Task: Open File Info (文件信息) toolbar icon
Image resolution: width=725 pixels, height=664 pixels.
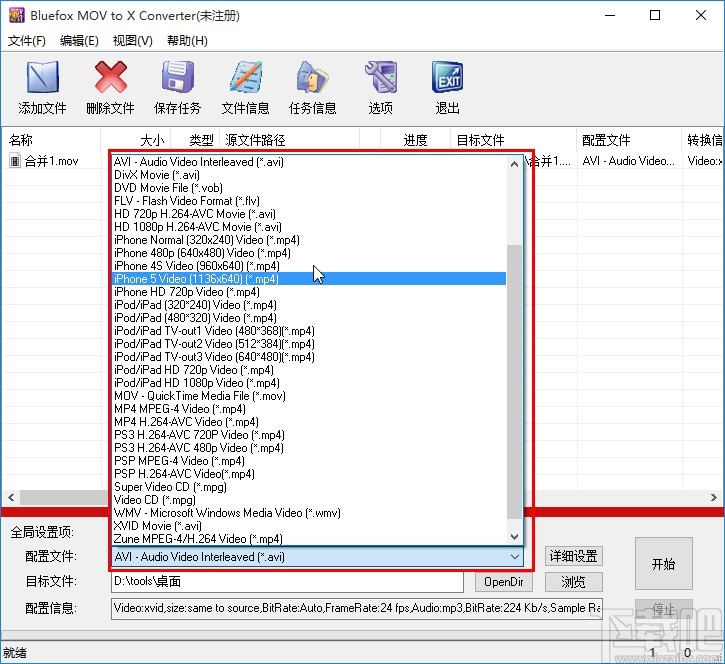Action: pos(246,77)
